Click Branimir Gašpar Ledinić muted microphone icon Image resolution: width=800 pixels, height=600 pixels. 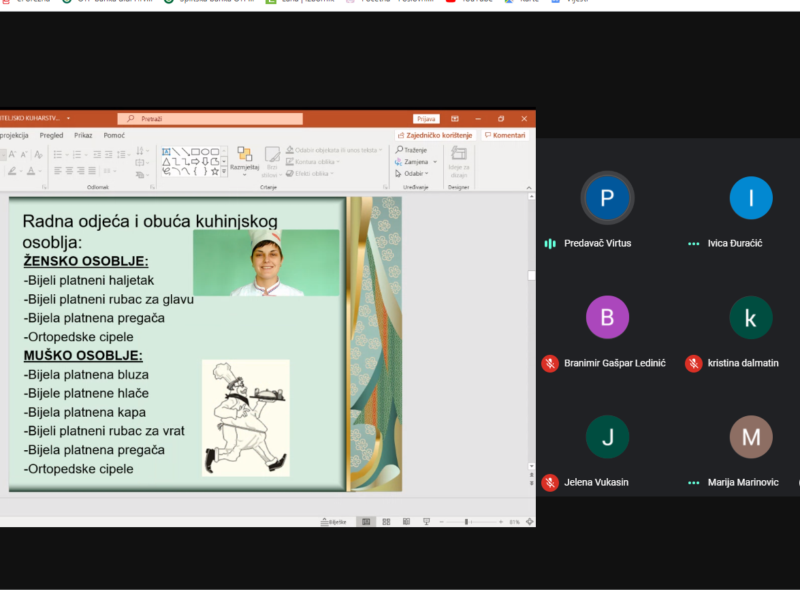pos(550,363)
